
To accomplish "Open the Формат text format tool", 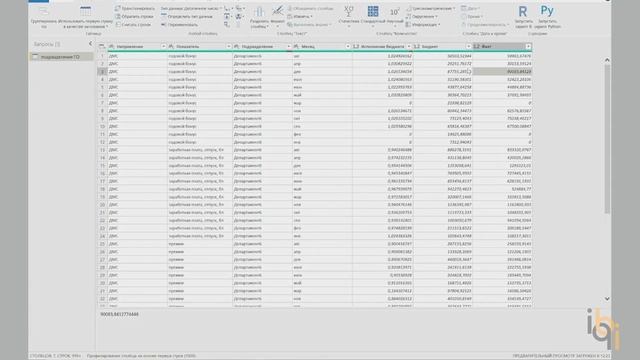I will 278,17.
